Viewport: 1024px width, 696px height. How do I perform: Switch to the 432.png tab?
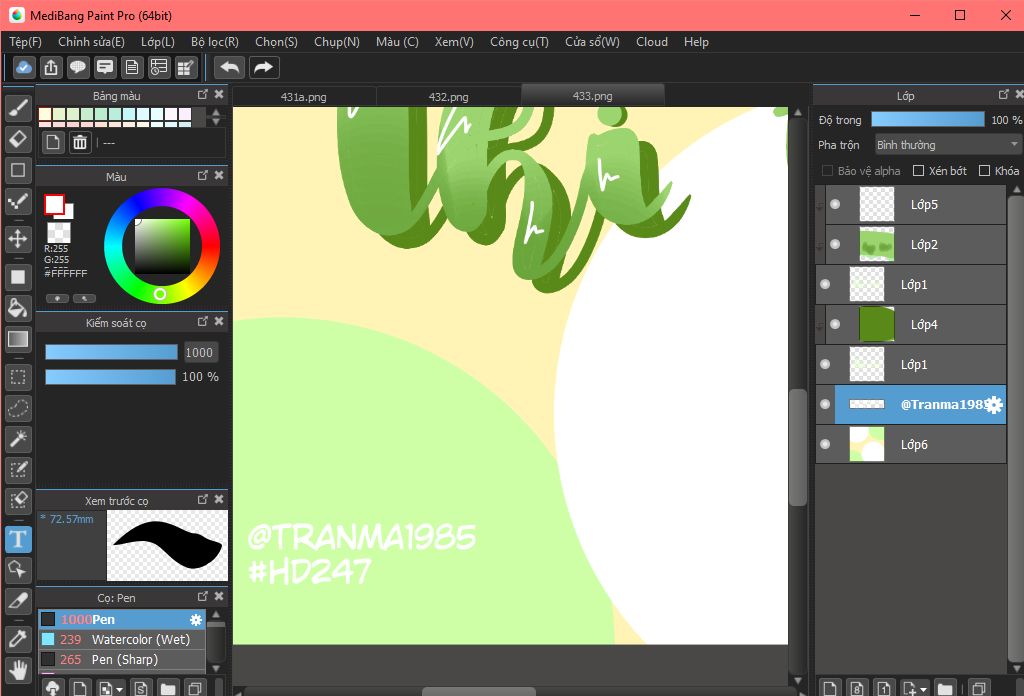[x=449, y=97]
